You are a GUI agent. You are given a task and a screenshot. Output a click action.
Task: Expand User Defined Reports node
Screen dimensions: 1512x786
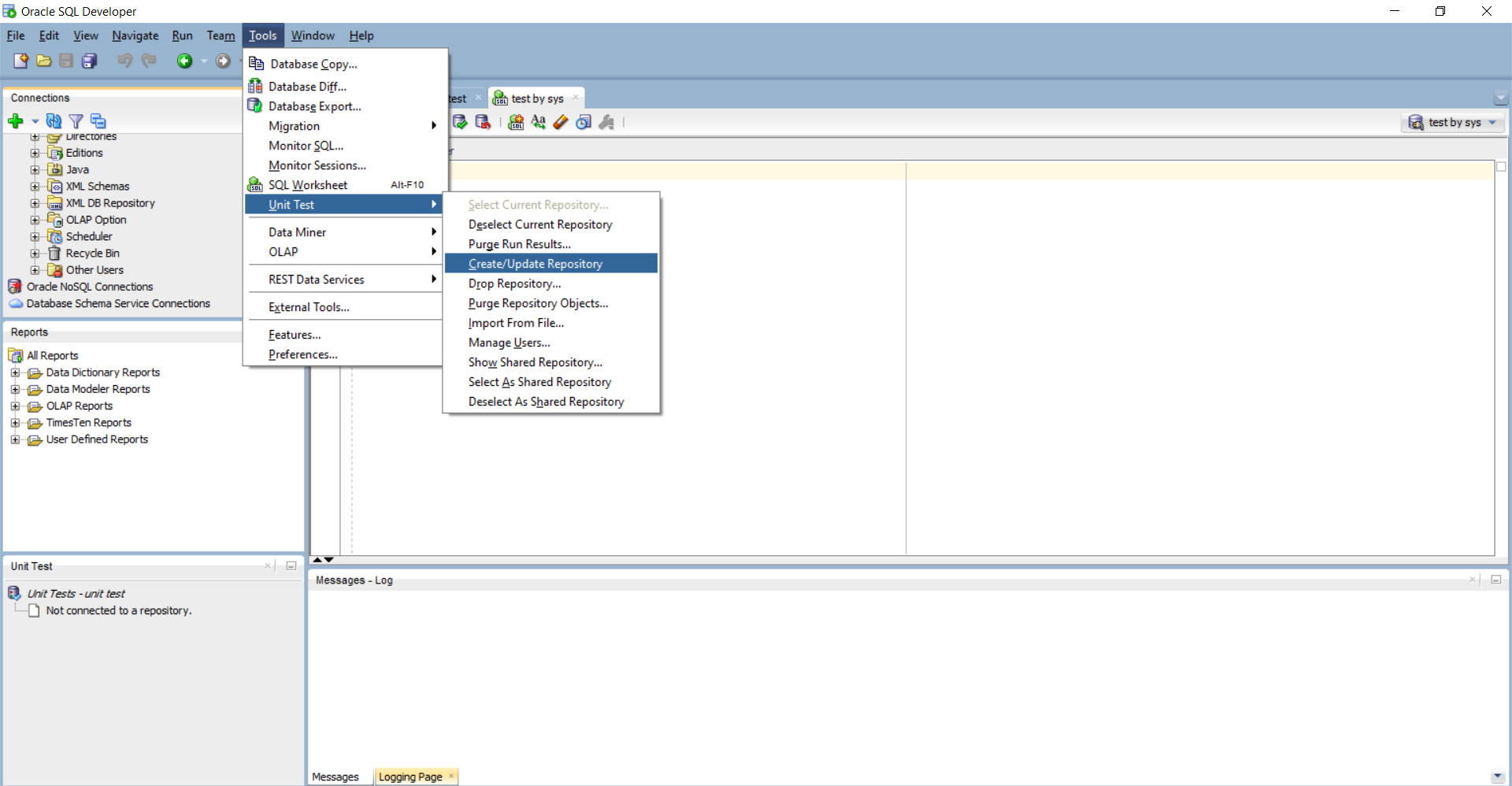coord(15,439)
